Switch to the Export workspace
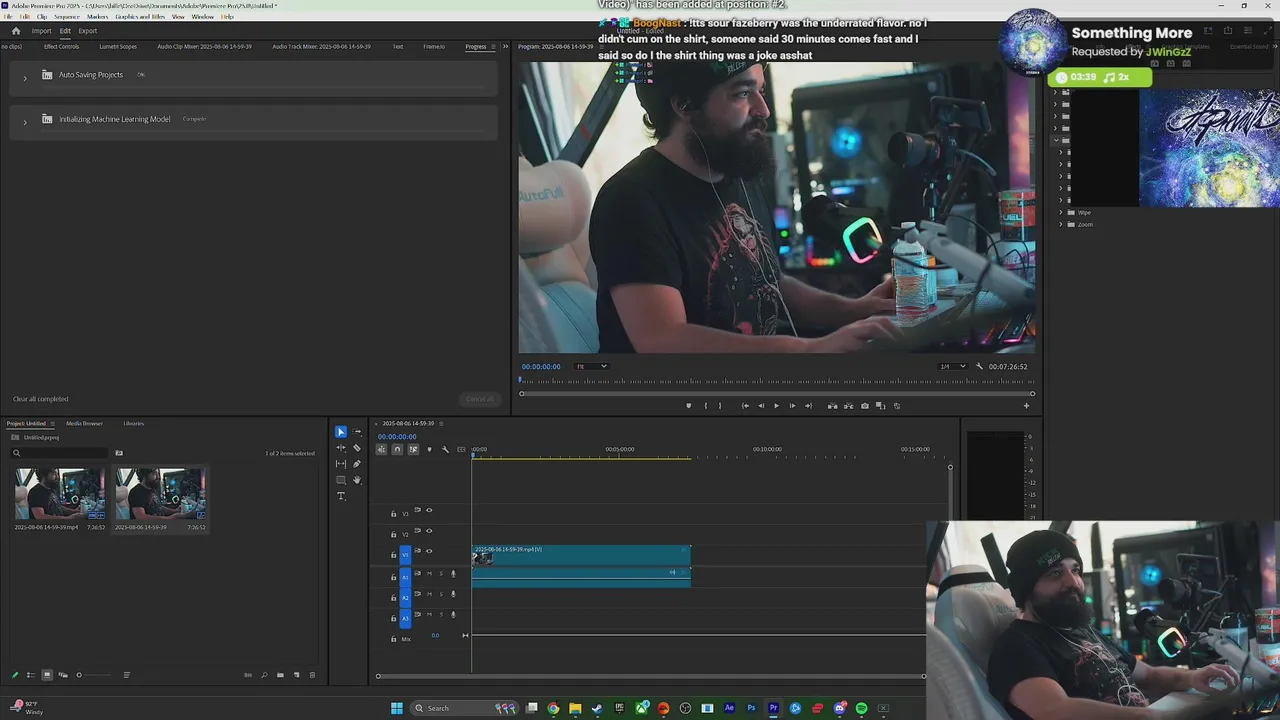 [x=88, y=31]
